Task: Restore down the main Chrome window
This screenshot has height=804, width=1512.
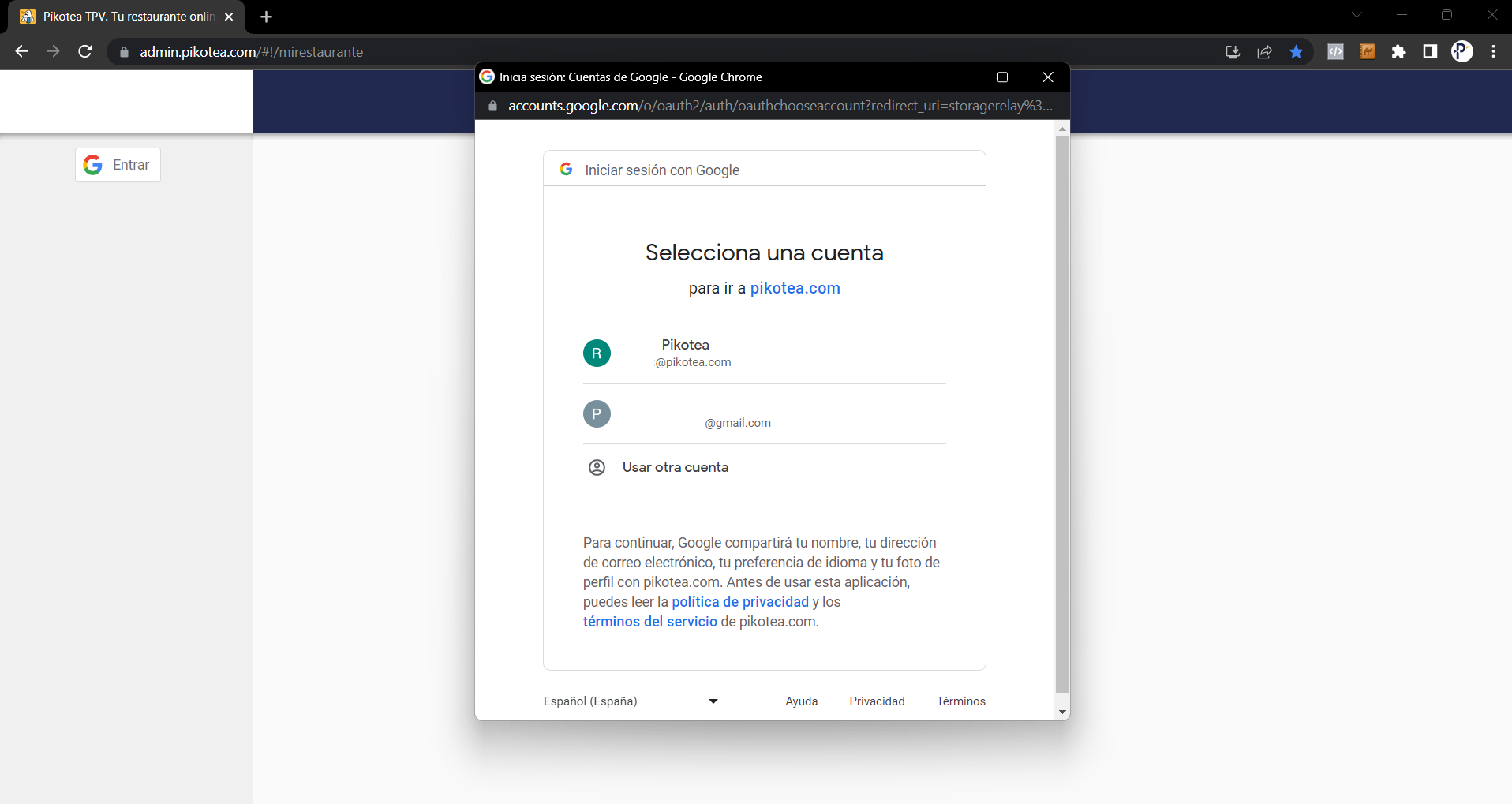Action: pos(1447,15)
